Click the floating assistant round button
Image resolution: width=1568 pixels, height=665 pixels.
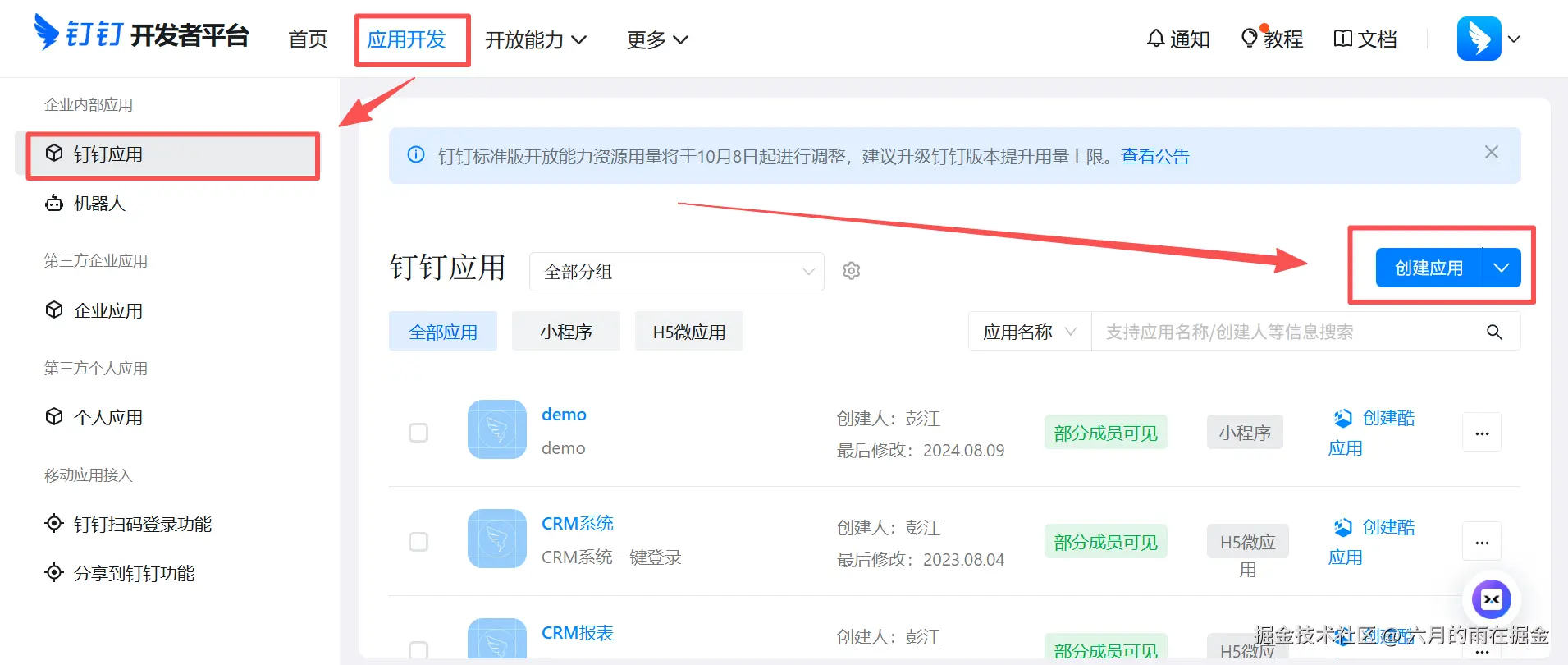1491,599
